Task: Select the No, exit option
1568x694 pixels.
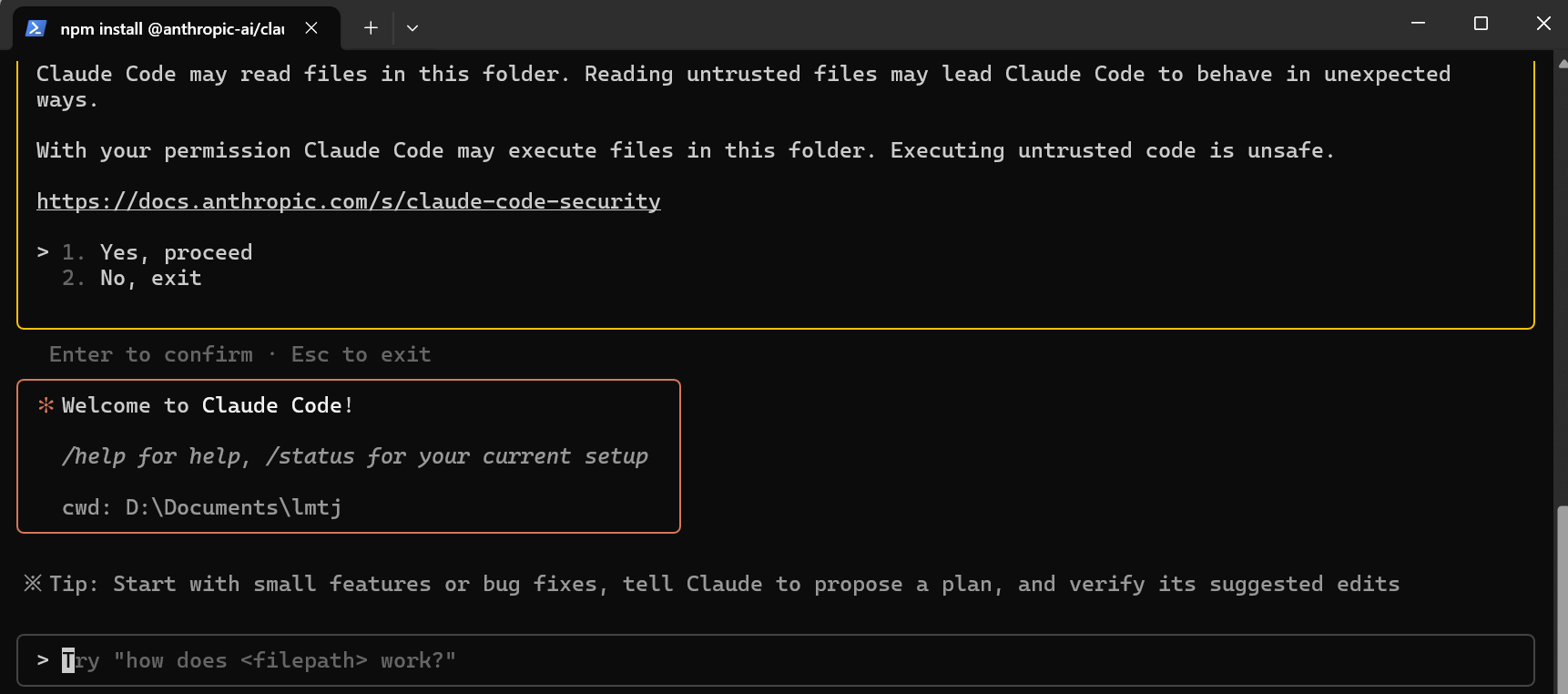Action: coord(151,278)
